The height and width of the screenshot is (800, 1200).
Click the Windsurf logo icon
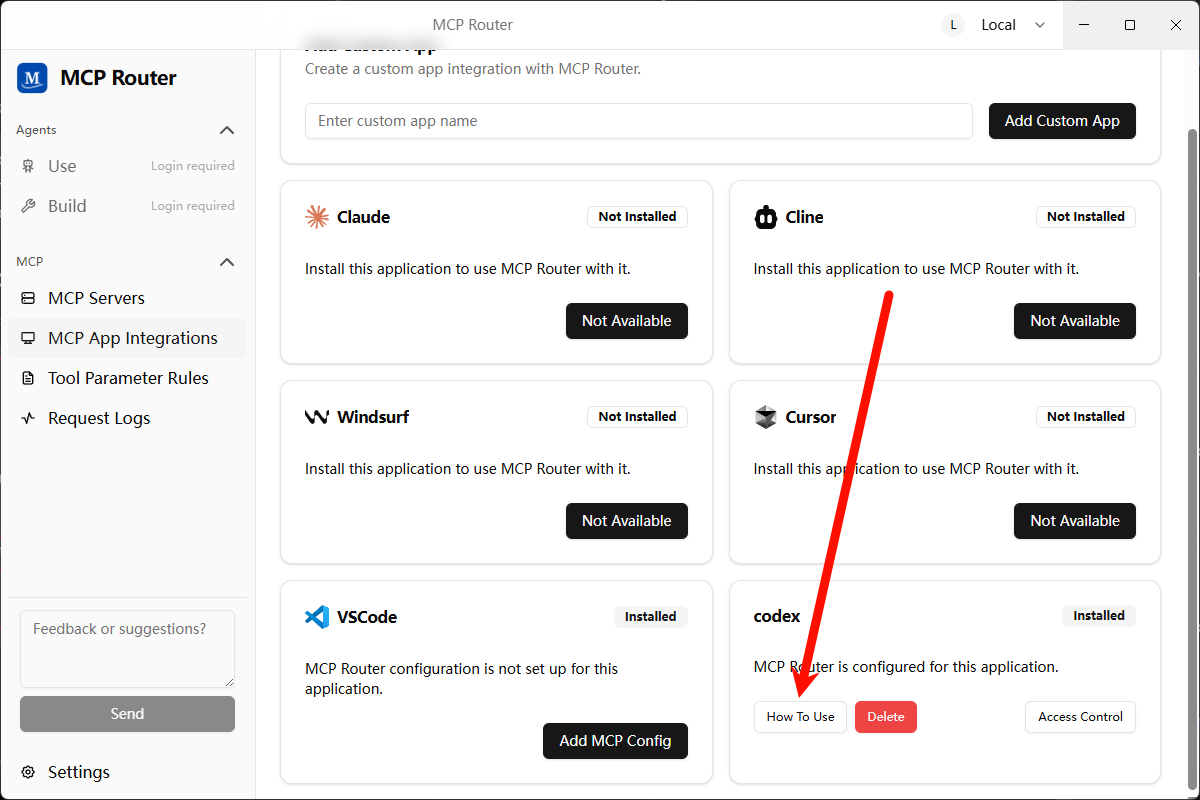tap(317, 417)
